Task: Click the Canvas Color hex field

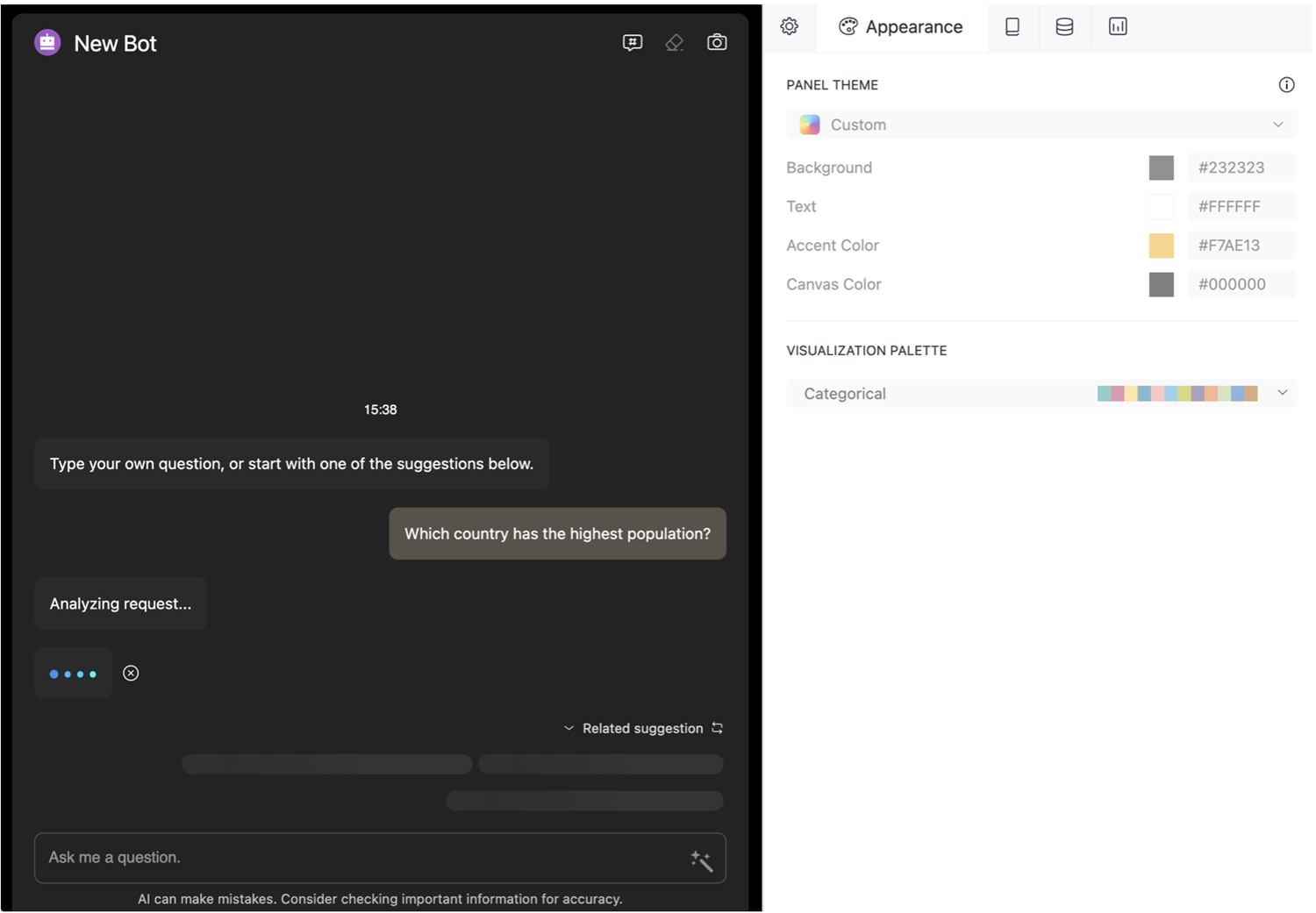Action: [1240, 284]
